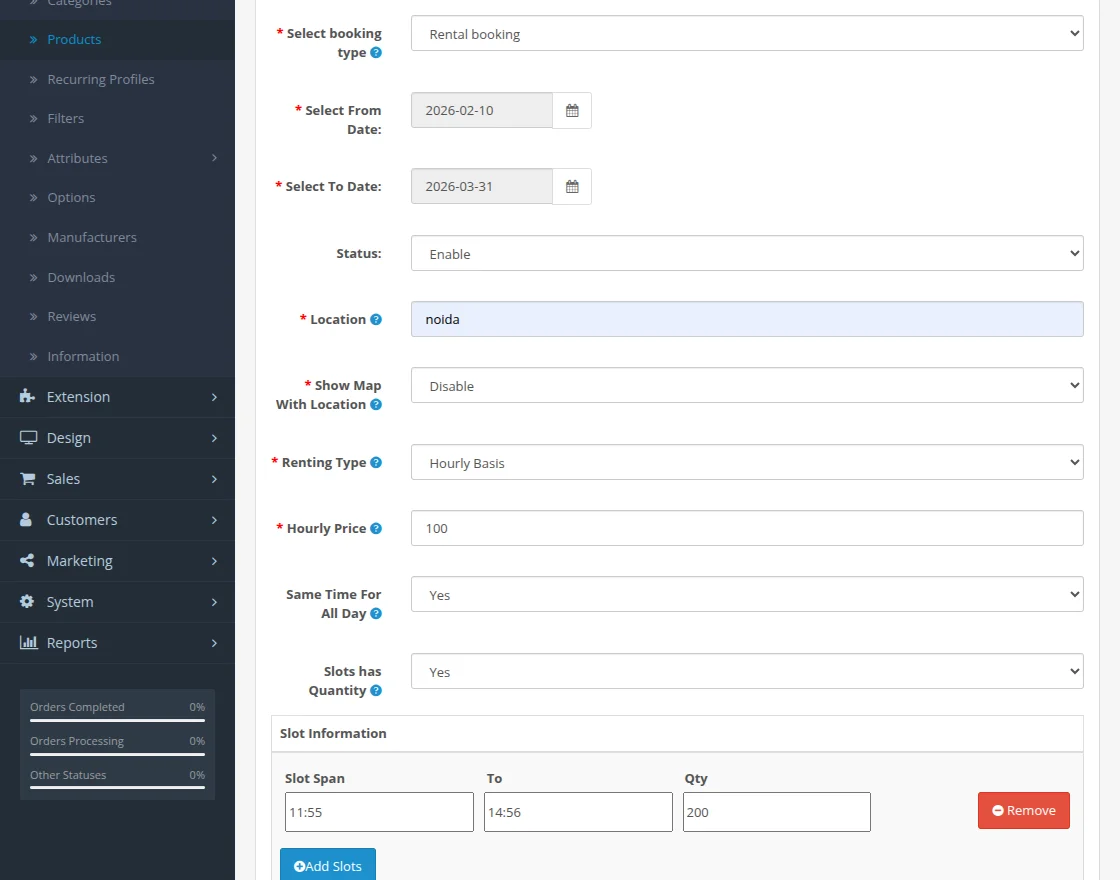1120x880 pixels.
Task: Open the Status dropdown set to Enable
Action: 746,254
